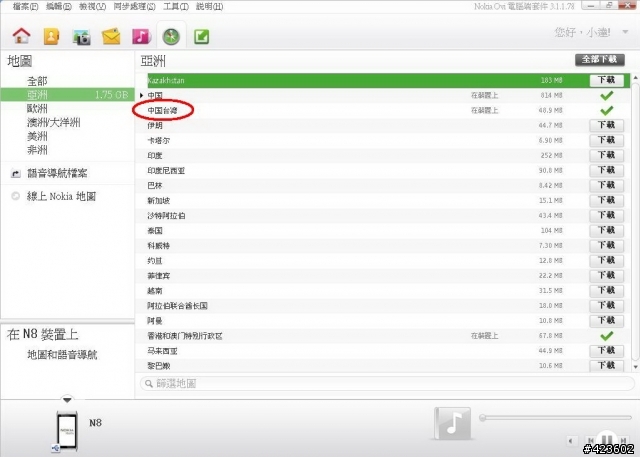Open the green software update icon
Viewport: 640px width, 457px height.
tap(201, 37)
